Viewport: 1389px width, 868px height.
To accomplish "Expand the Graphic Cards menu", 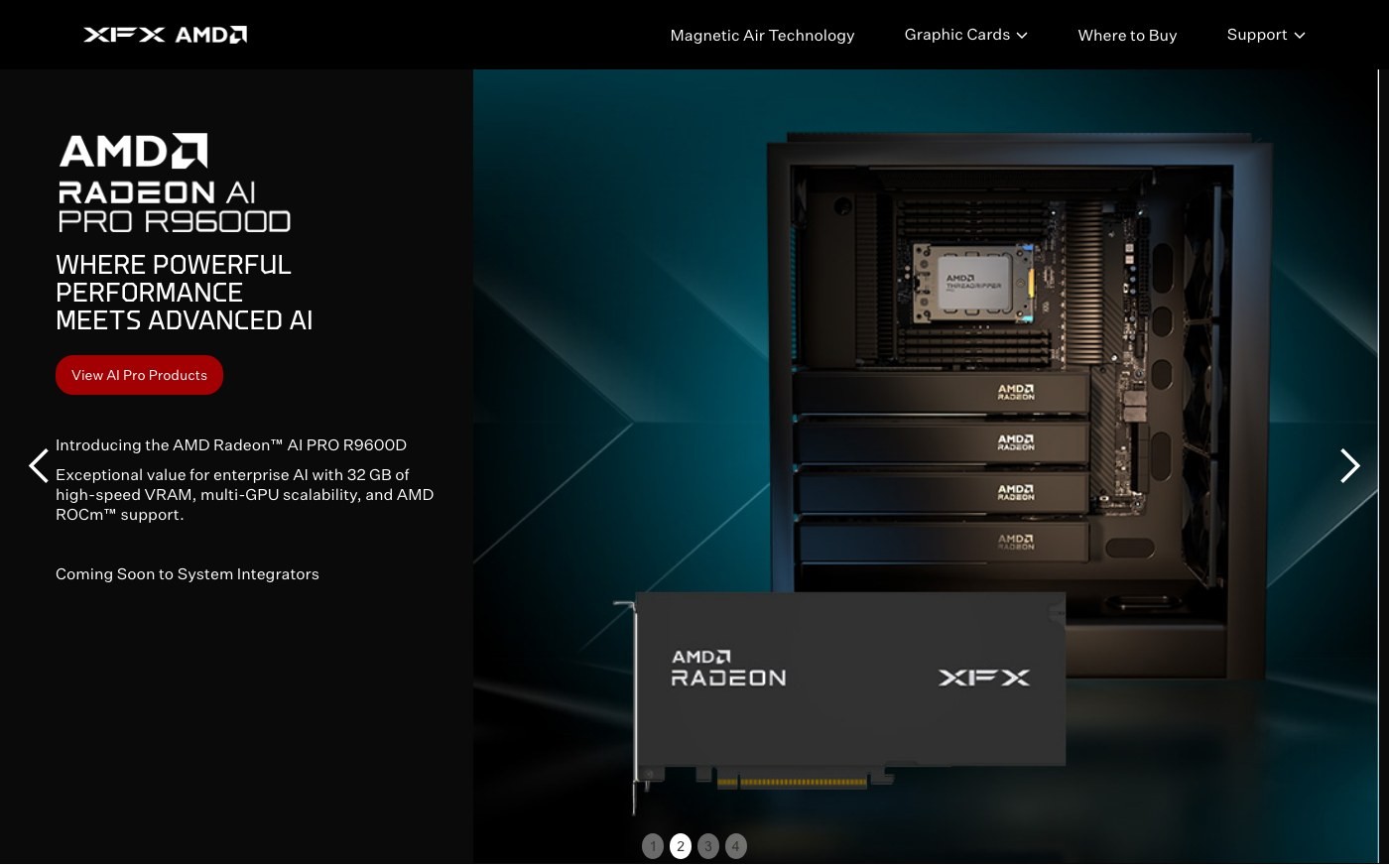I will coord(965,35).
